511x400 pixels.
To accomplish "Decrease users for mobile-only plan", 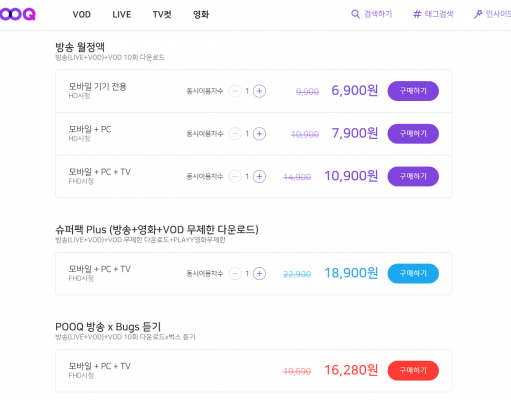I will coord(235,91).
